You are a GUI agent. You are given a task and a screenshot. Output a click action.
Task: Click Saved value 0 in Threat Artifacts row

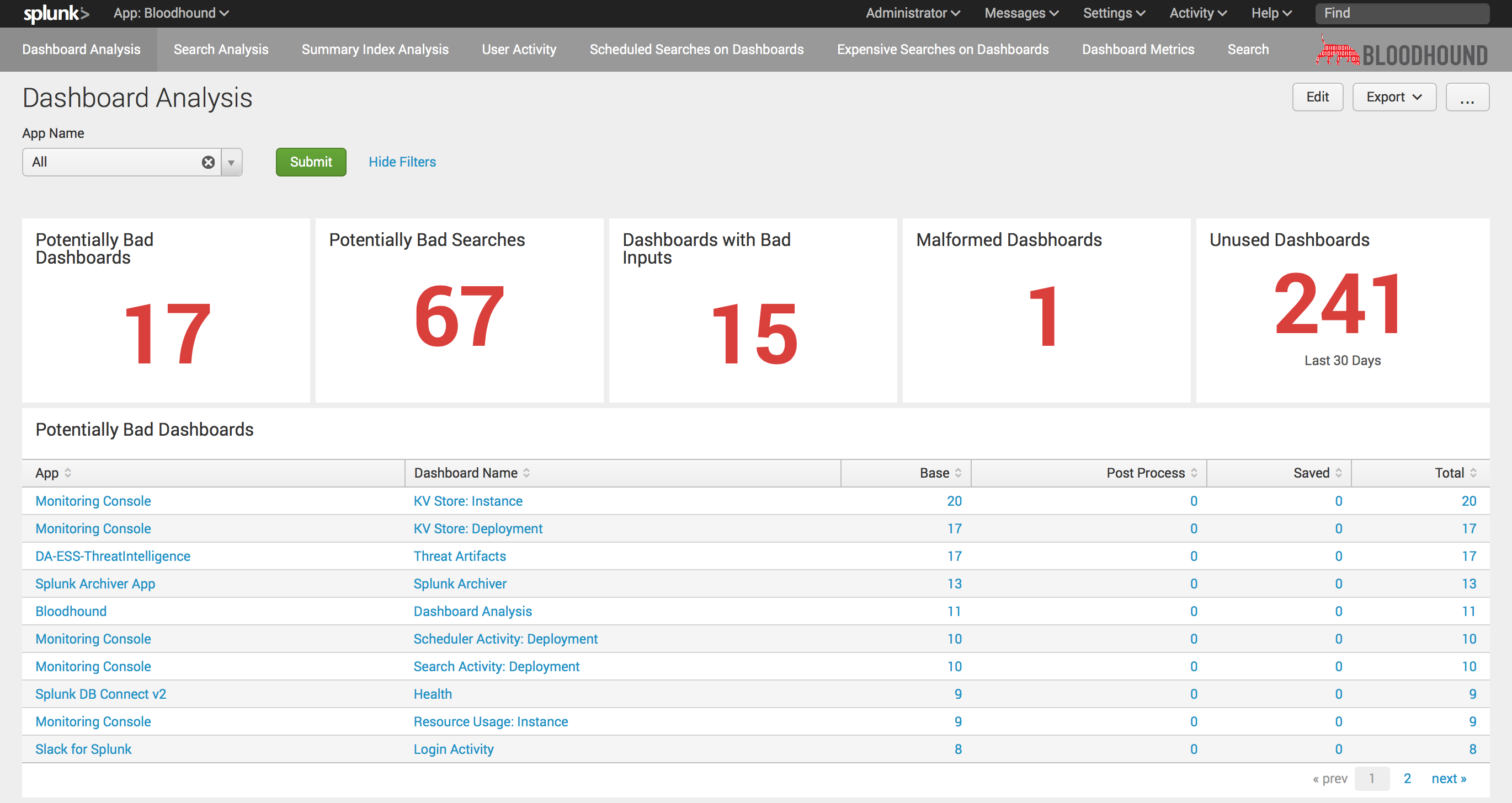1338,556
